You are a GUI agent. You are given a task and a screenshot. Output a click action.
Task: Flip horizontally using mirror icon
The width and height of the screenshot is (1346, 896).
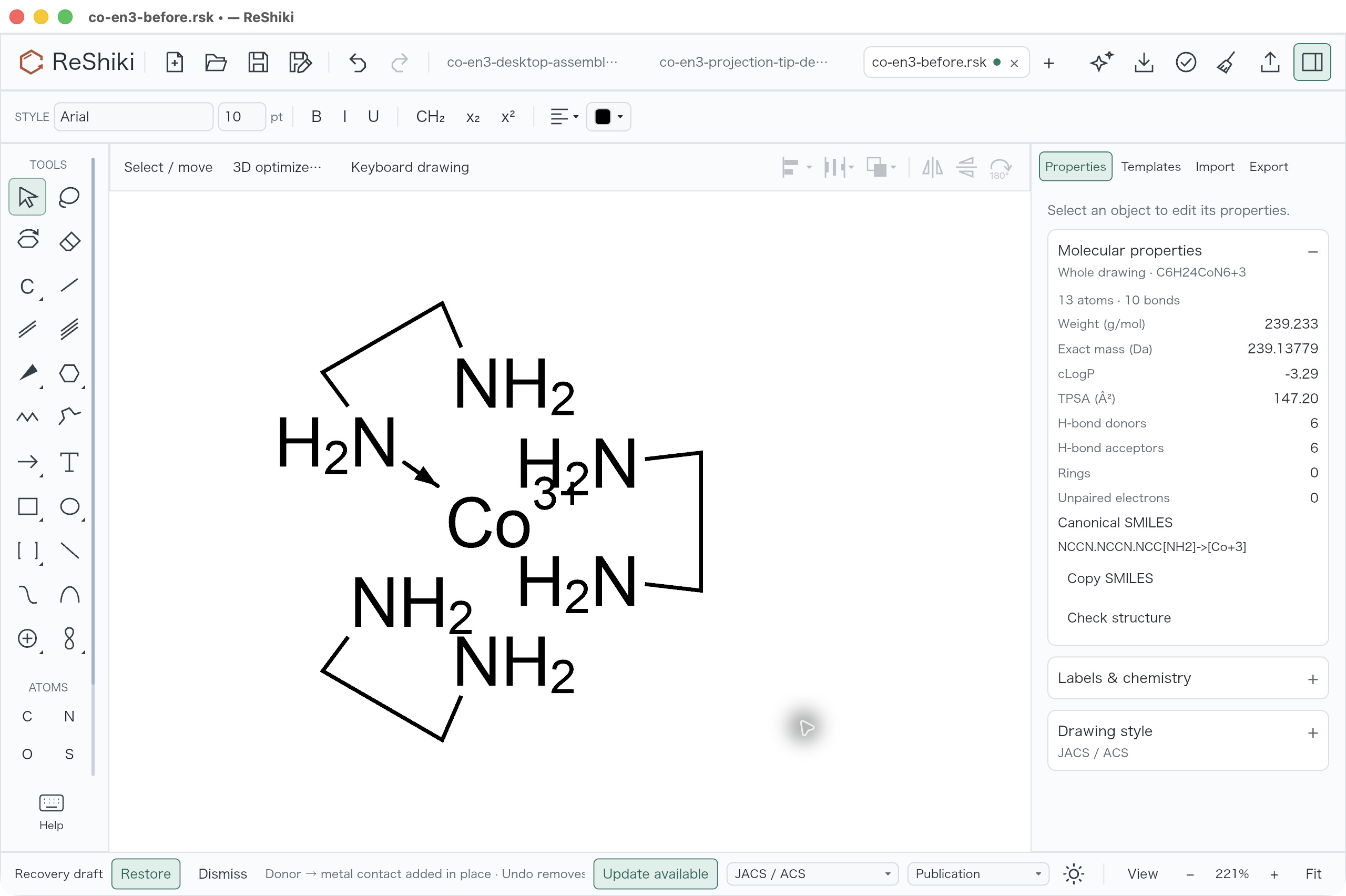932,167
